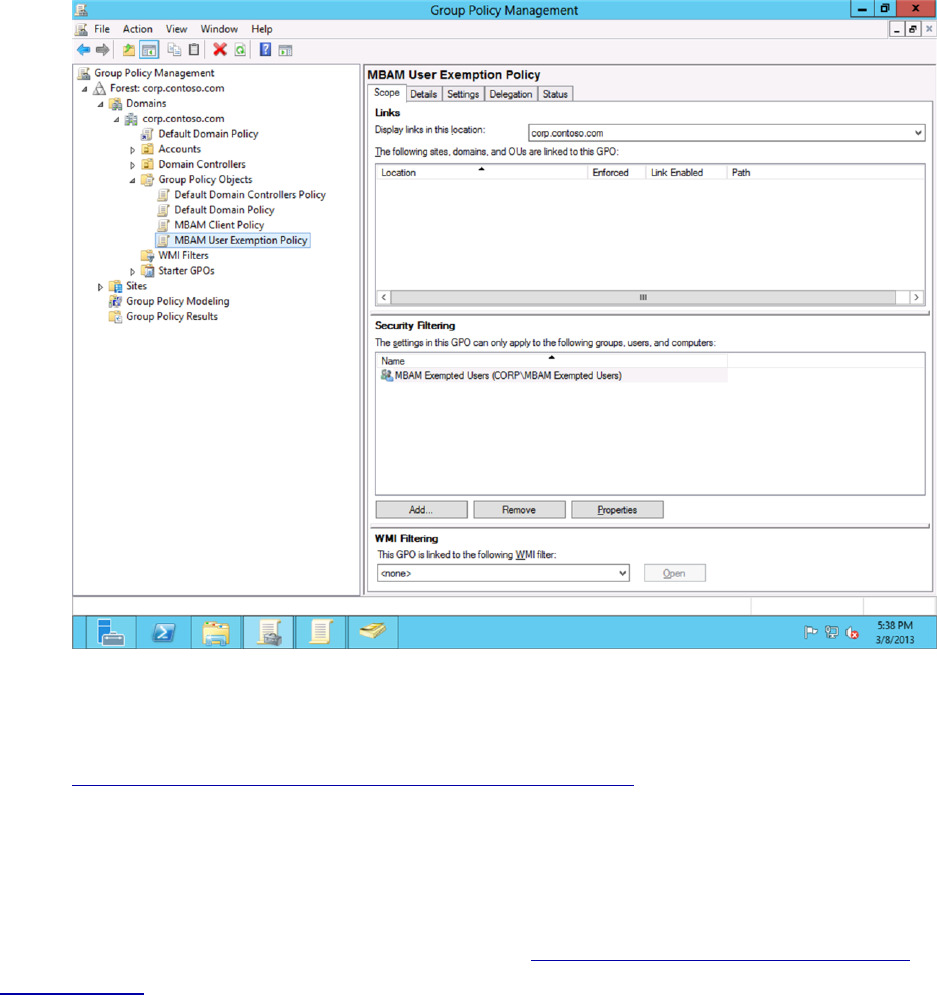Open Server Manager from the taskbar

pyautogui.click(x=110, y=632)
